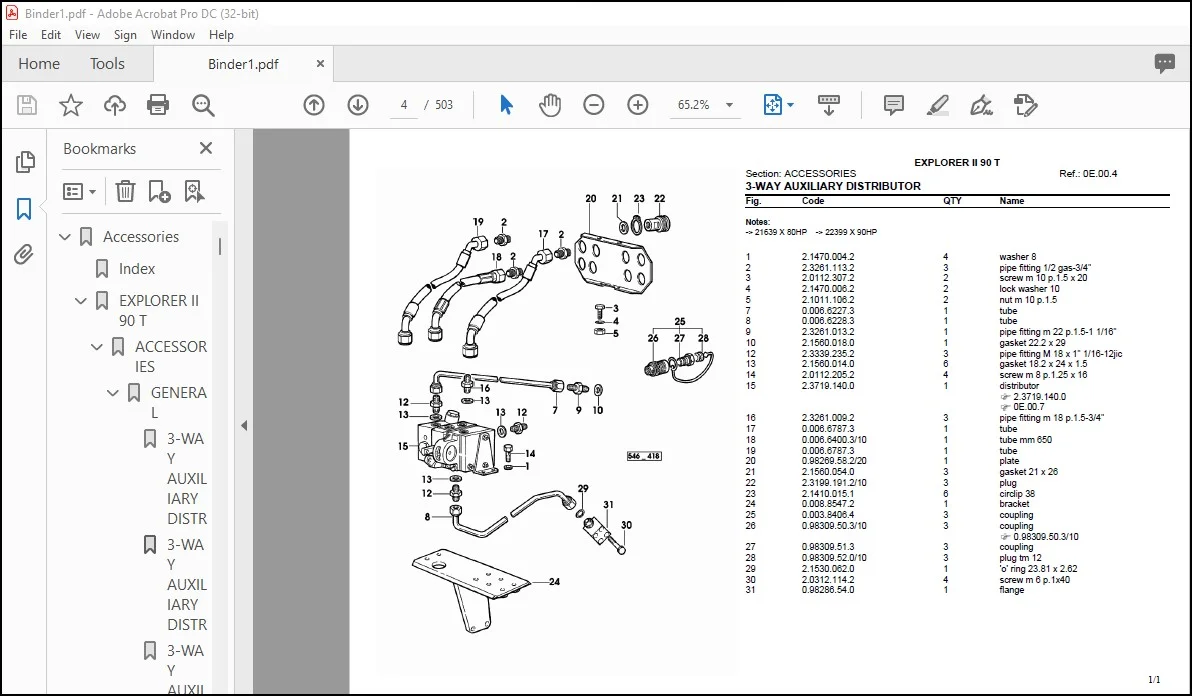Collapse the GENERAL bookmark
This screenshot has width=1192, height=696.
[113, 394]
